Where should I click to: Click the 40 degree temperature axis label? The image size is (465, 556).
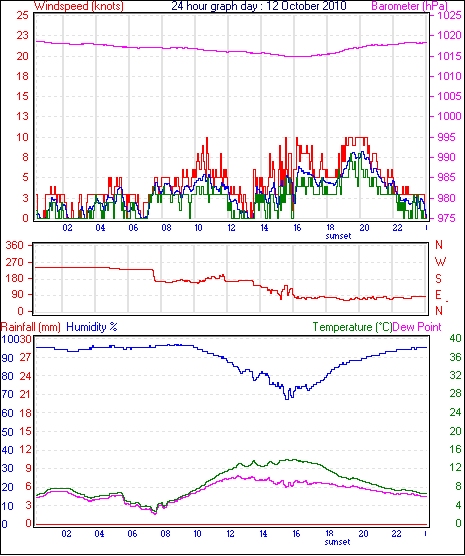coord(455,339)
